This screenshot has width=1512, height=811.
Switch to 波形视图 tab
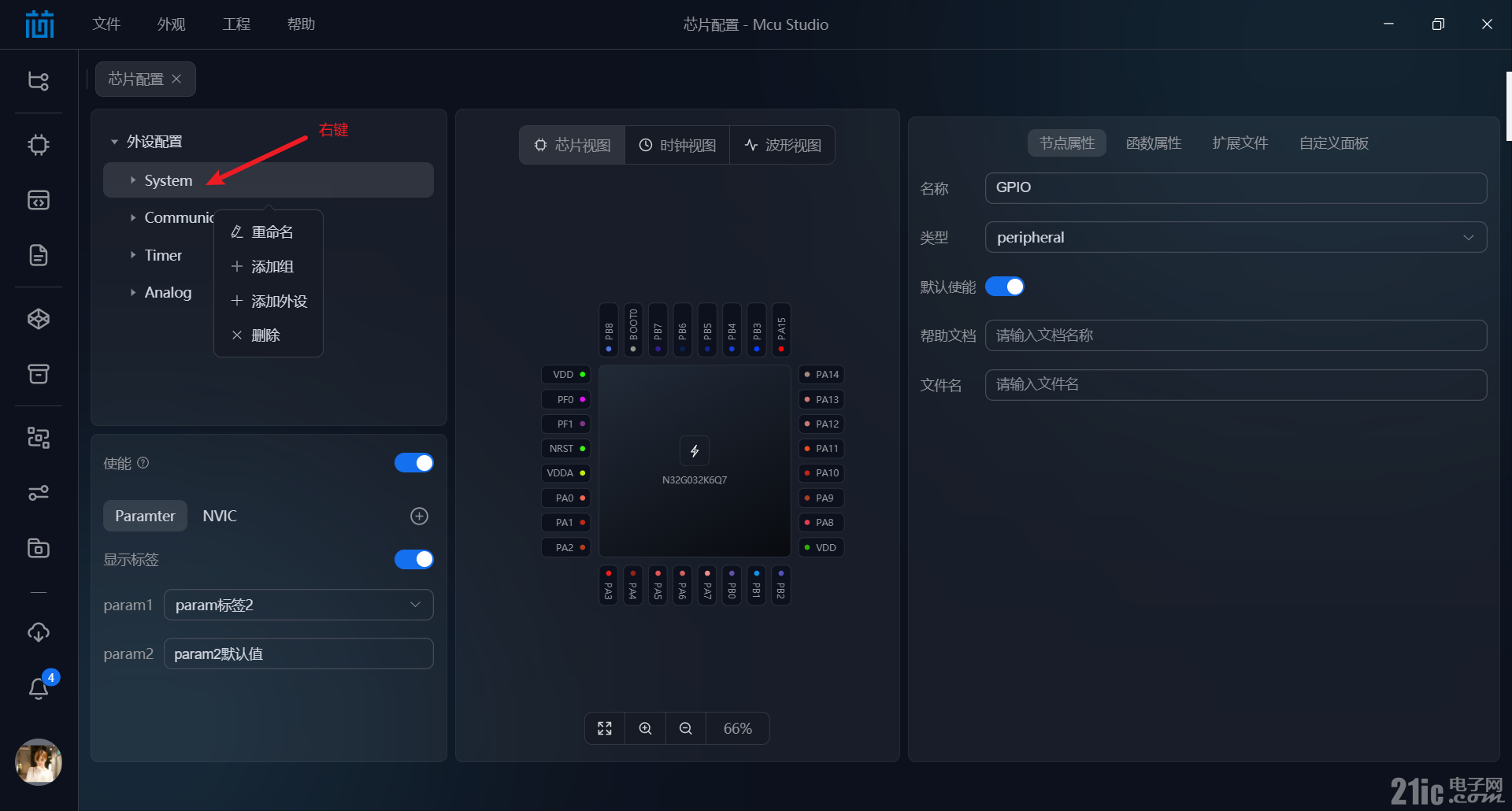pyautogui.click(x=782, y=145)
